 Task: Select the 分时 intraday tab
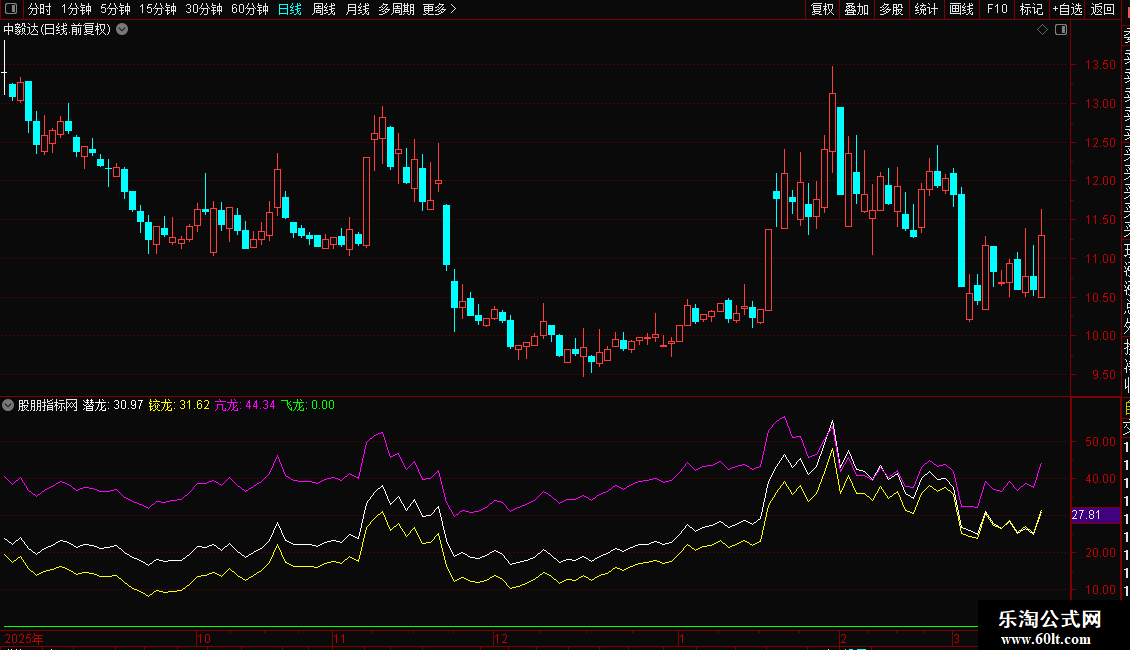point(40,9)
